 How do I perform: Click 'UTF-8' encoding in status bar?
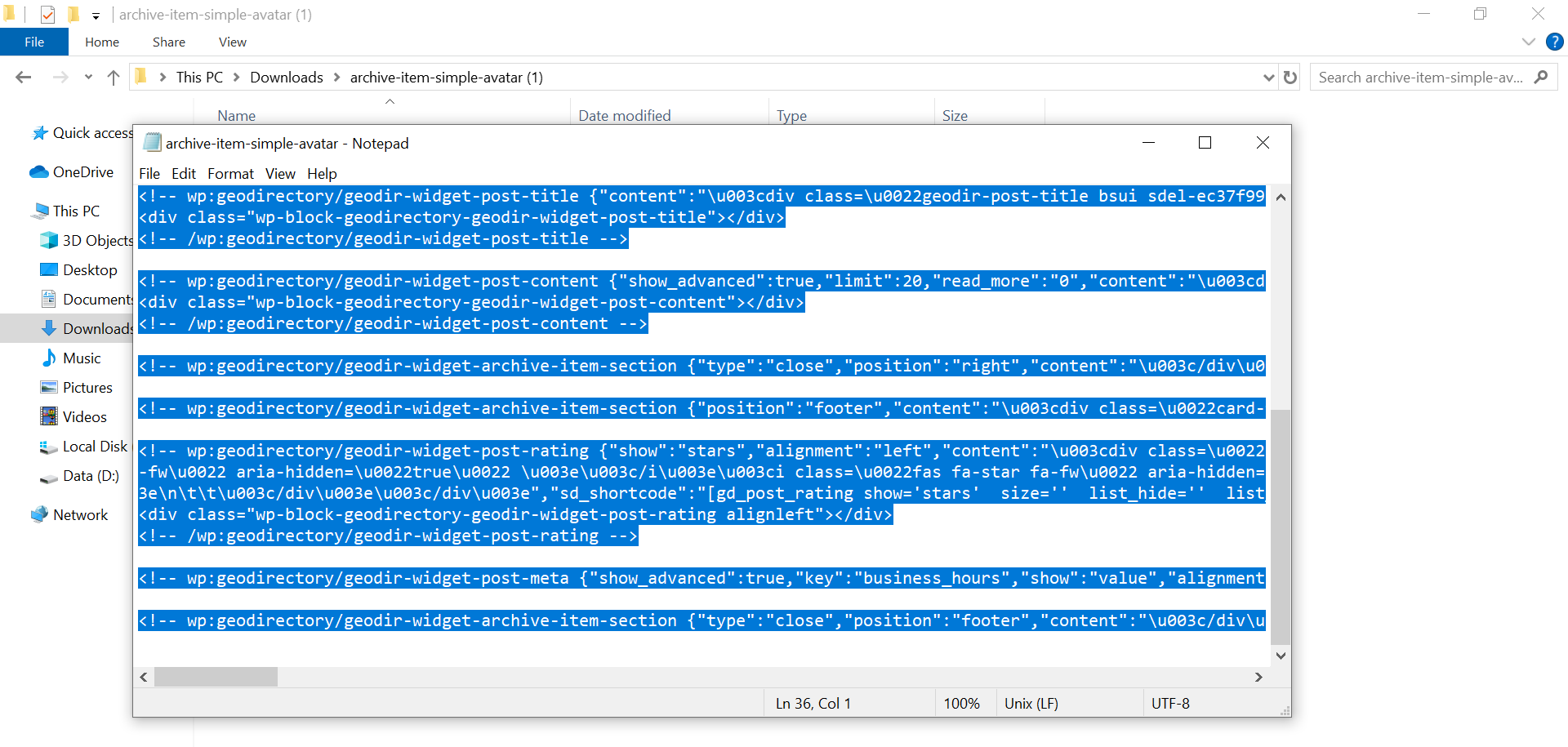tap(1170, 704)
